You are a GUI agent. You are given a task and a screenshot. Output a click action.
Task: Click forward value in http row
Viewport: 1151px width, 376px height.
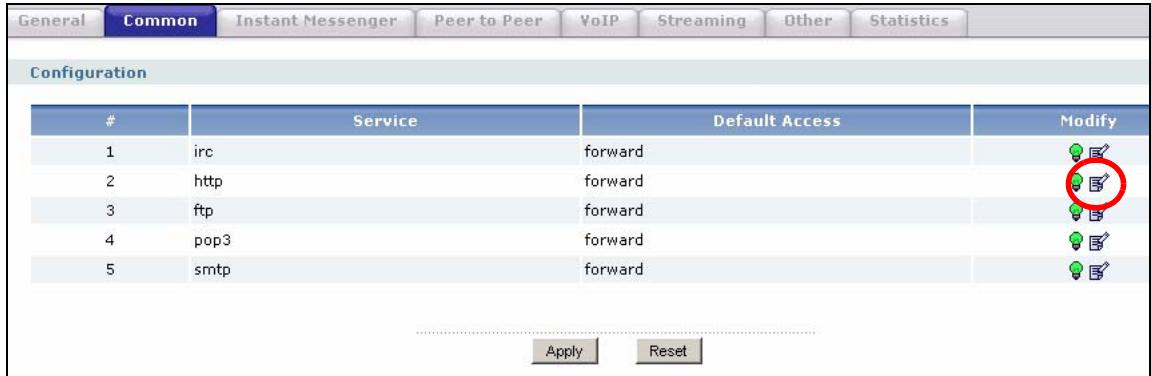click(x=614, y=181)
